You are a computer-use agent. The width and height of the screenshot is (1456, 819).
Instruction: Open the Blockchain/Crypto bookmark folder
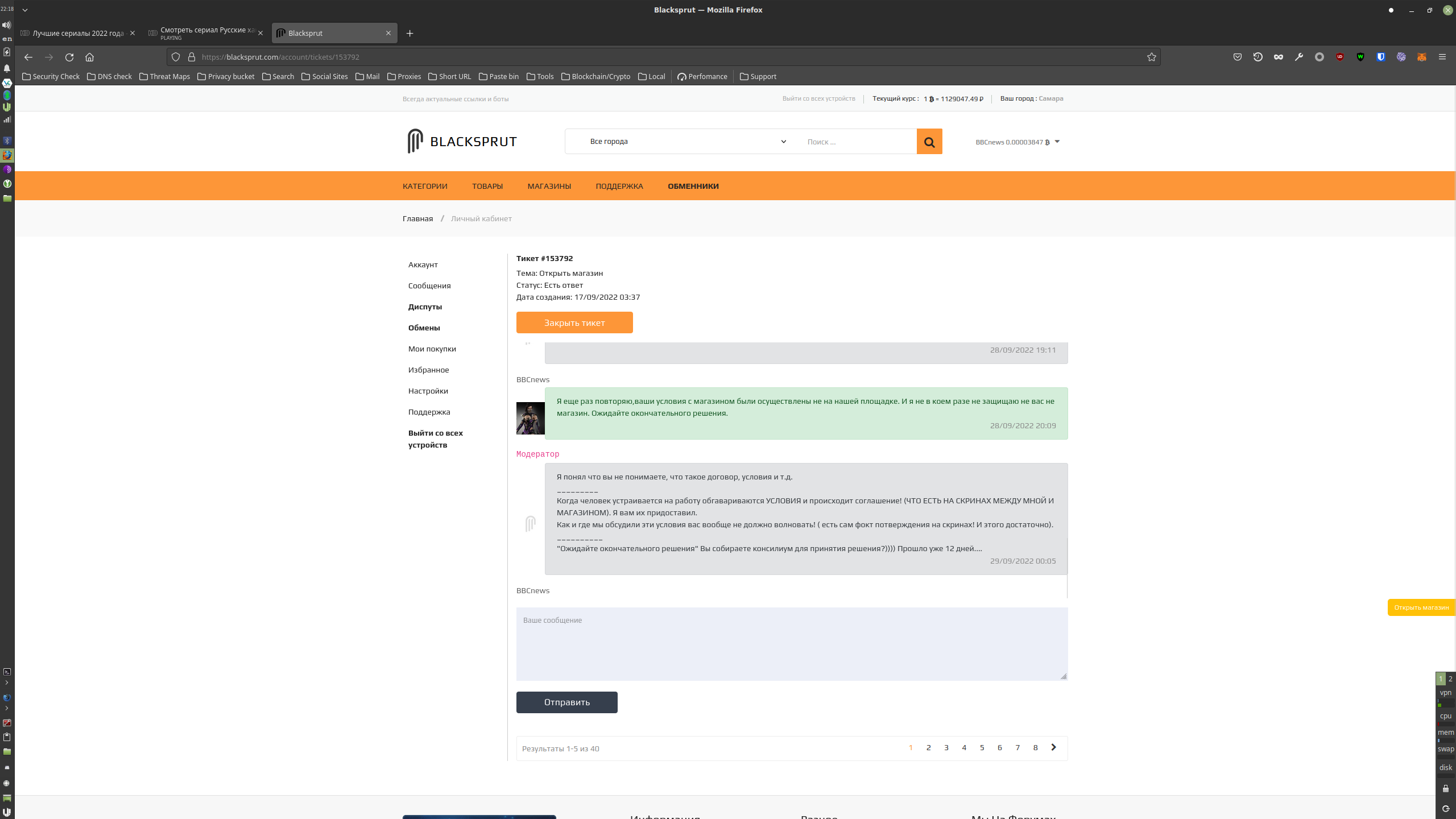point(595,76)
